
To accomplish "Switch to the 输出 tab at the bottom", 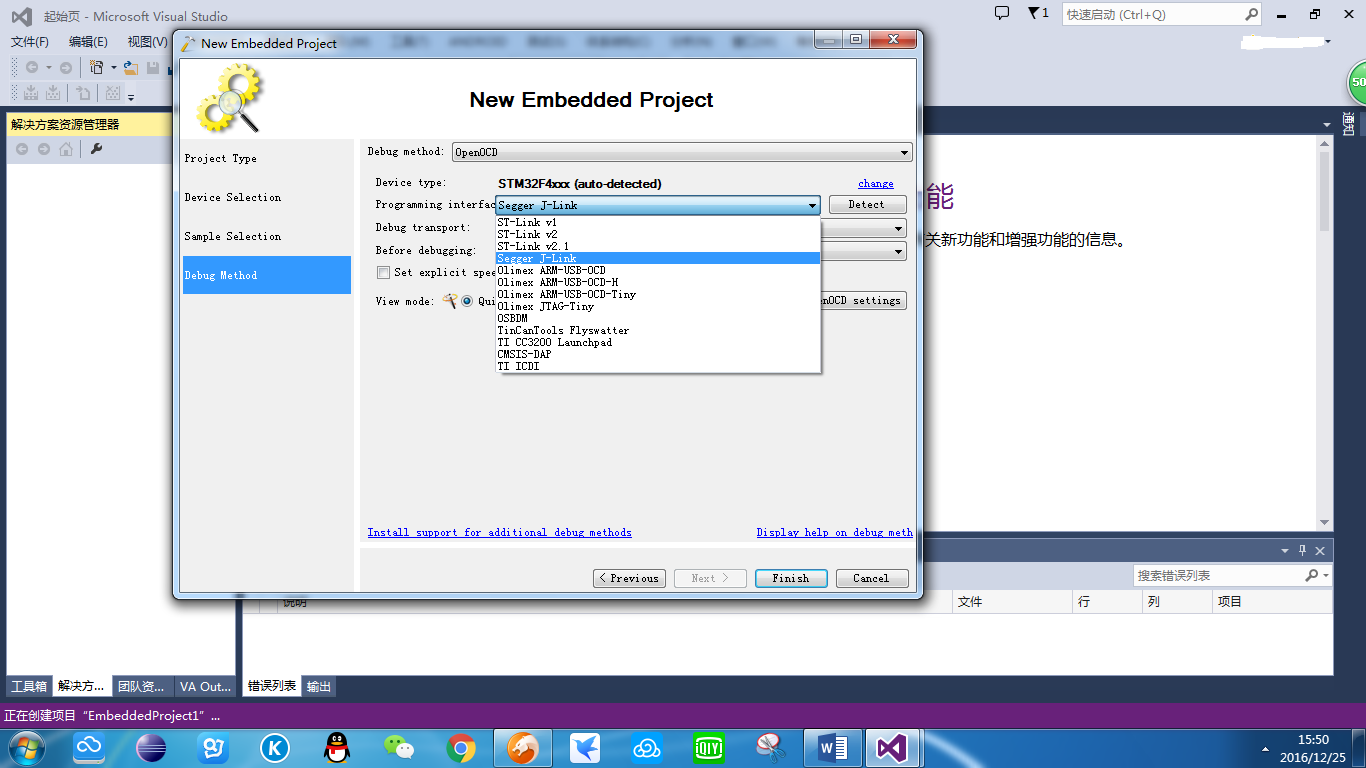I will coord(318,686).
